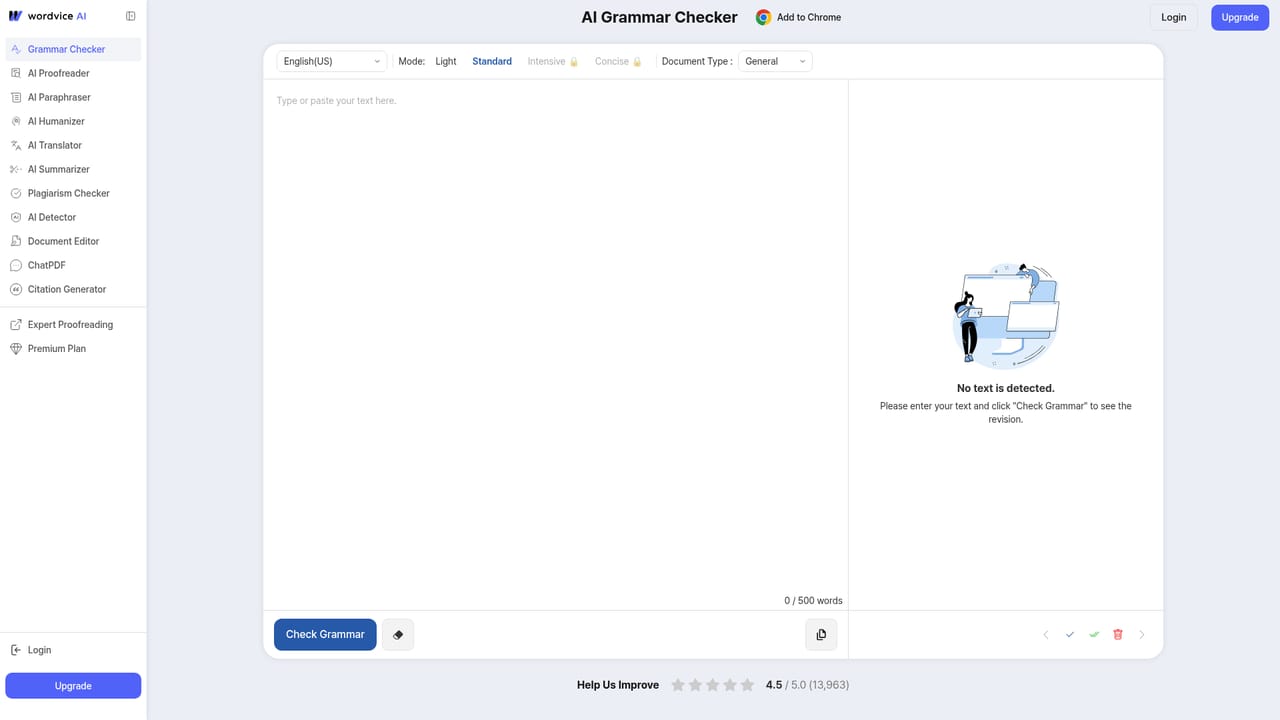The width and height of the screenshot is (1280, 720).
Task: Reject suggestions with the red trash icon
Action: coord(1118,635)
